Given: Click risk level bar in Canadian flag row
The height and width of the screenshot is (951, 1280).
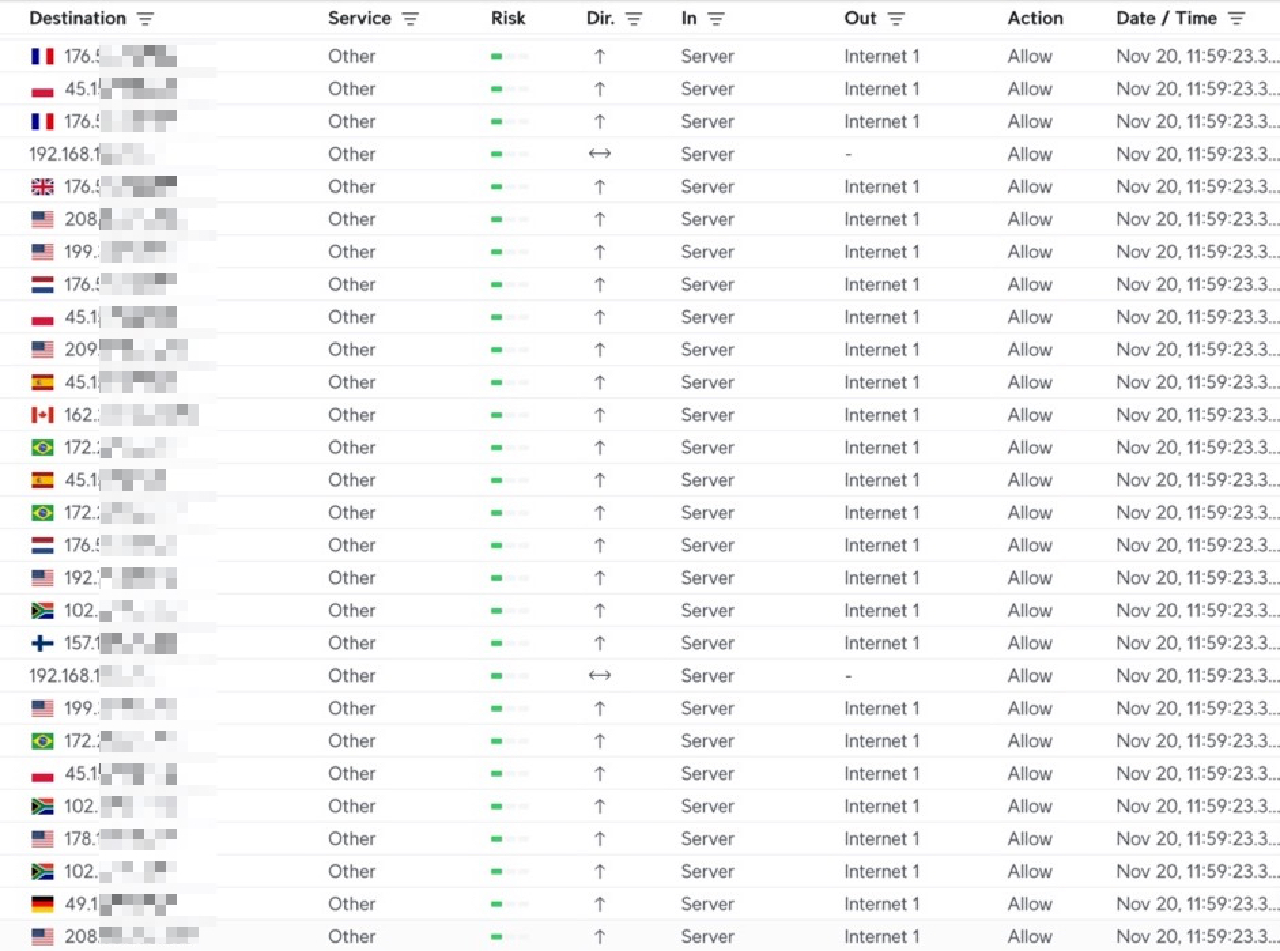Looking at the screenshot, I should (509, 415).
